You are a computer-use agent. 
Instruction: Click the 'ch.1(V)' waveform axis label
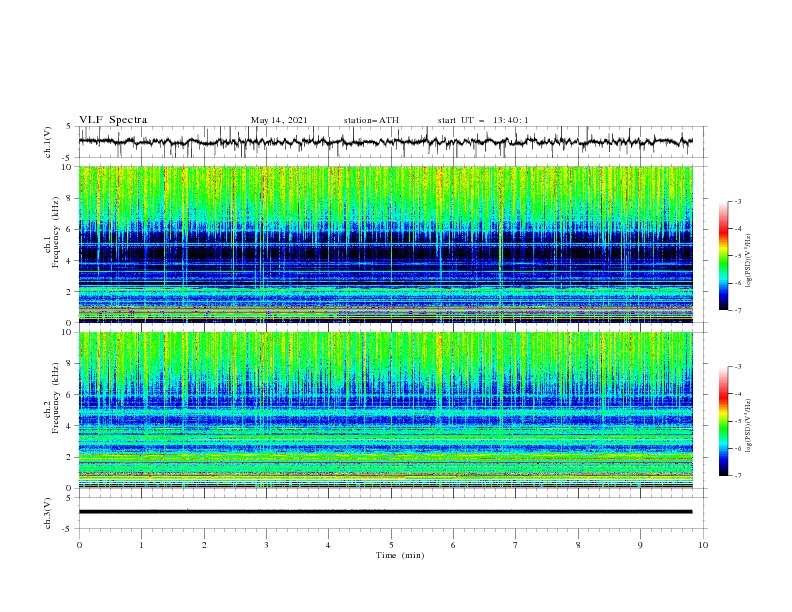48,142
